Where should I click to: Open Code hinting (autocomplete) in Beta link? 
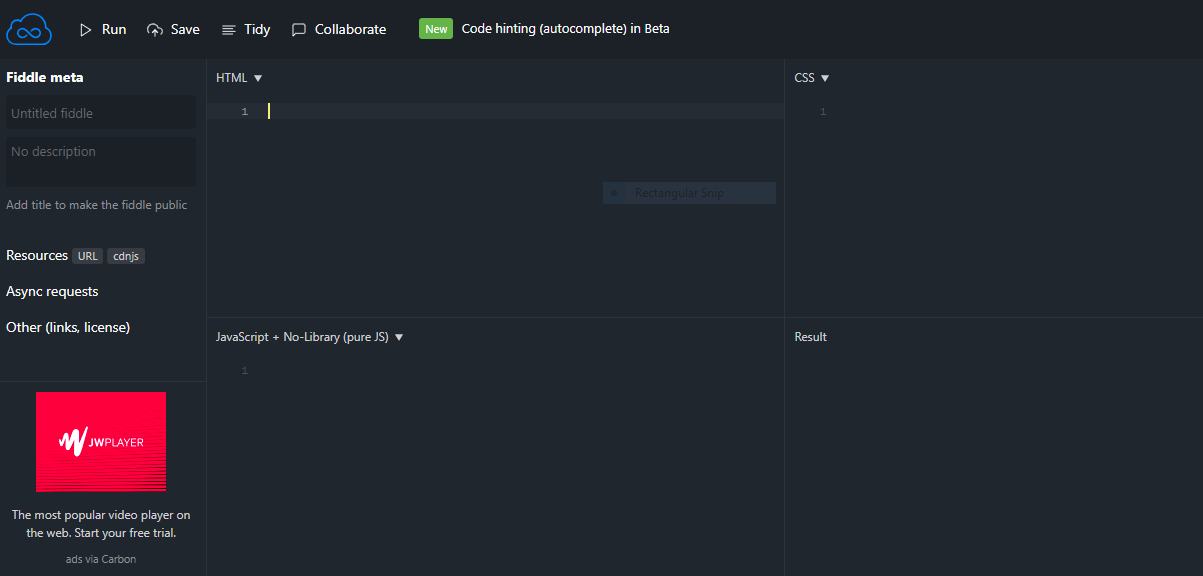coord(565,29)
